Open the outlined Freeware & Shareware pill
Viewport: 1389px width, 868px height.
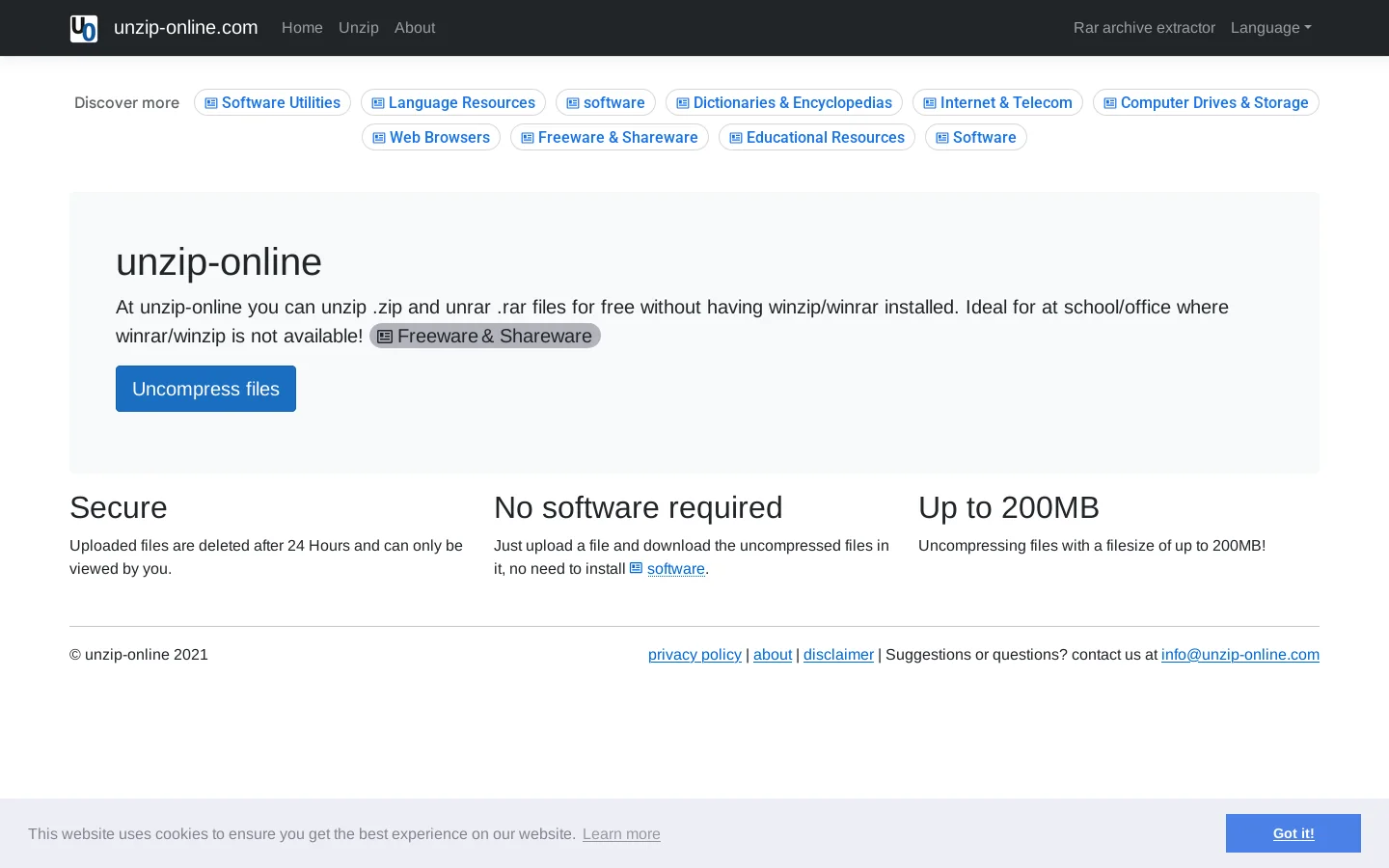610,137
